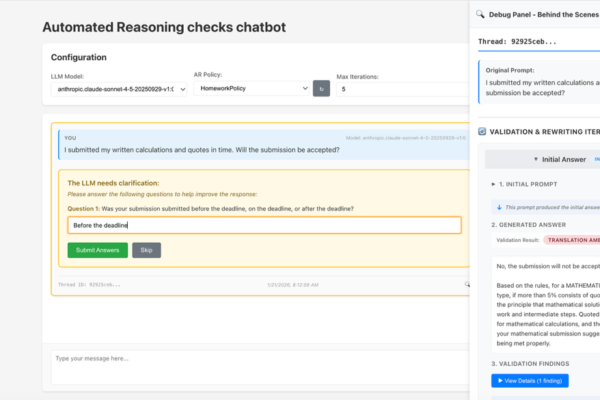Click the Translation validation result badge
This screenshot has width=600, height=400.
[572, 240]
